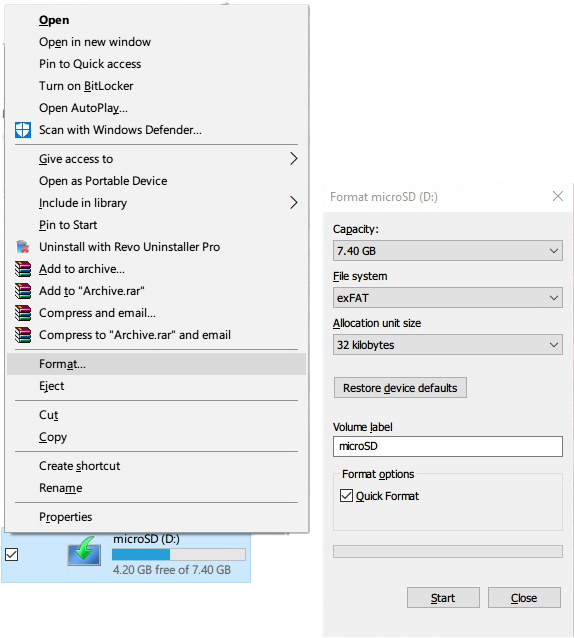Click the microSD (D:) drive label
The width and height of the screenshot is (574, 638).
click(x=146, y=539)
